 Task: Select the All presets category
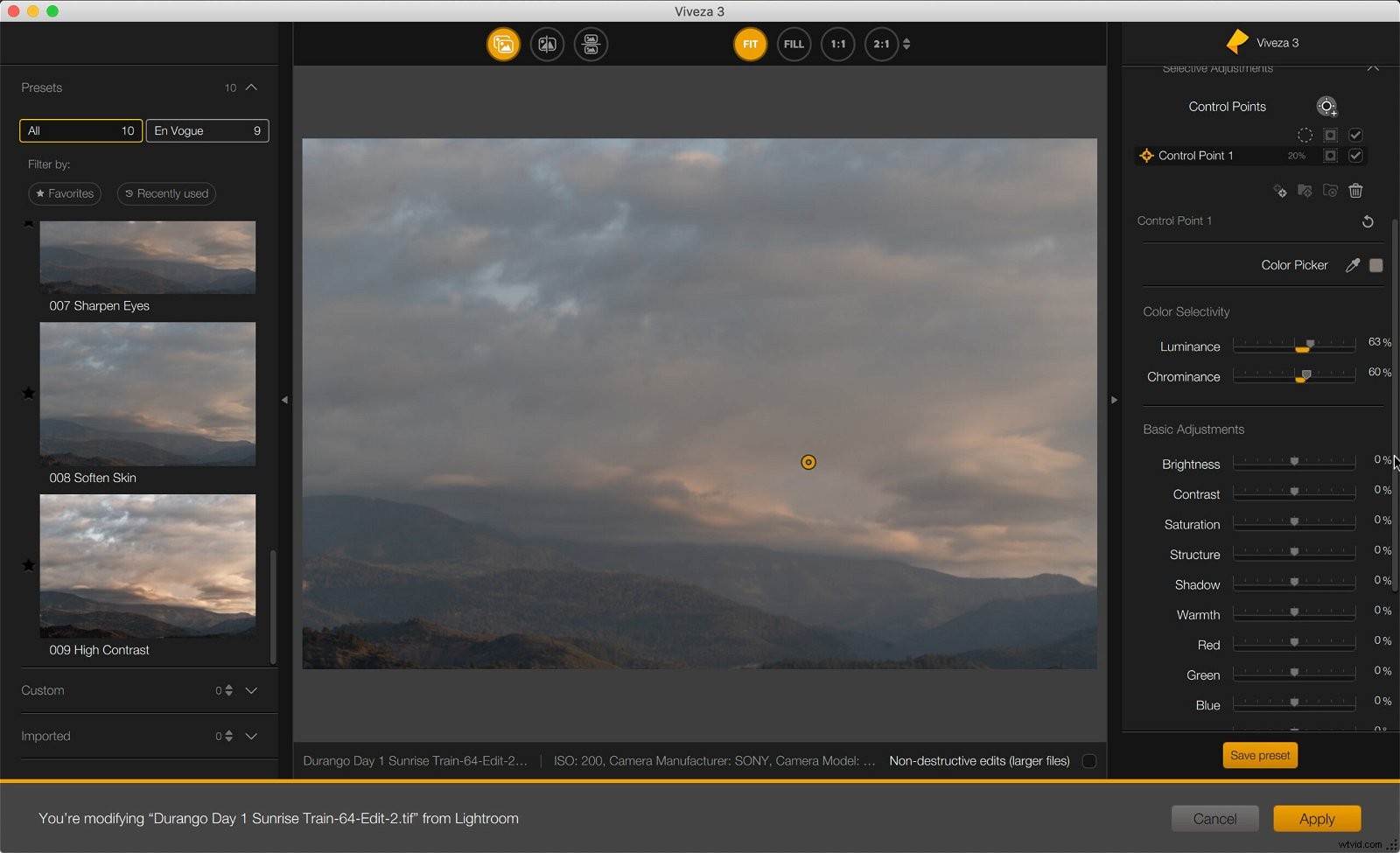pos(80,130)
